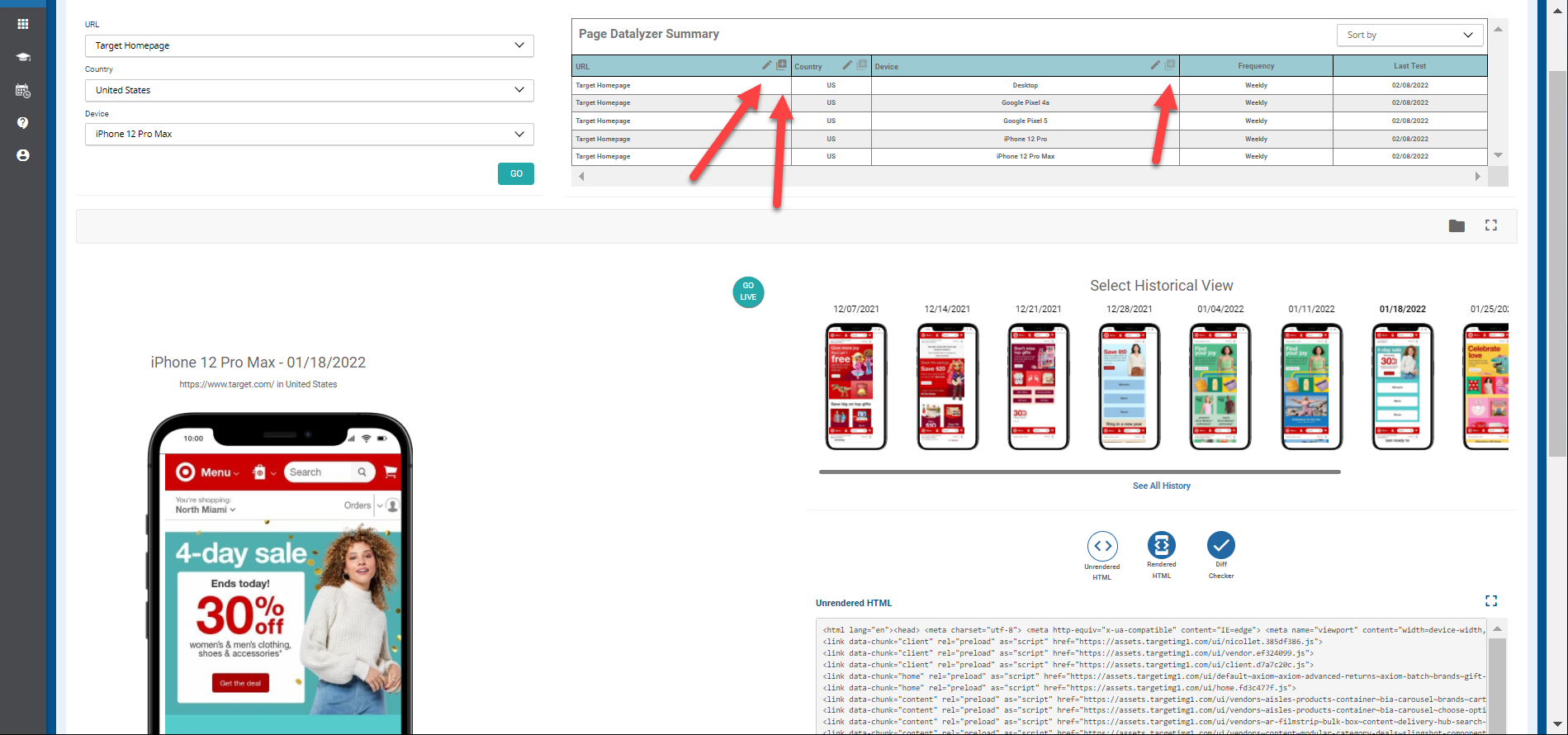This screenshot has height=735, width=1568.
Task: Click Orders in the phone preview
Action: click(358, 505)
